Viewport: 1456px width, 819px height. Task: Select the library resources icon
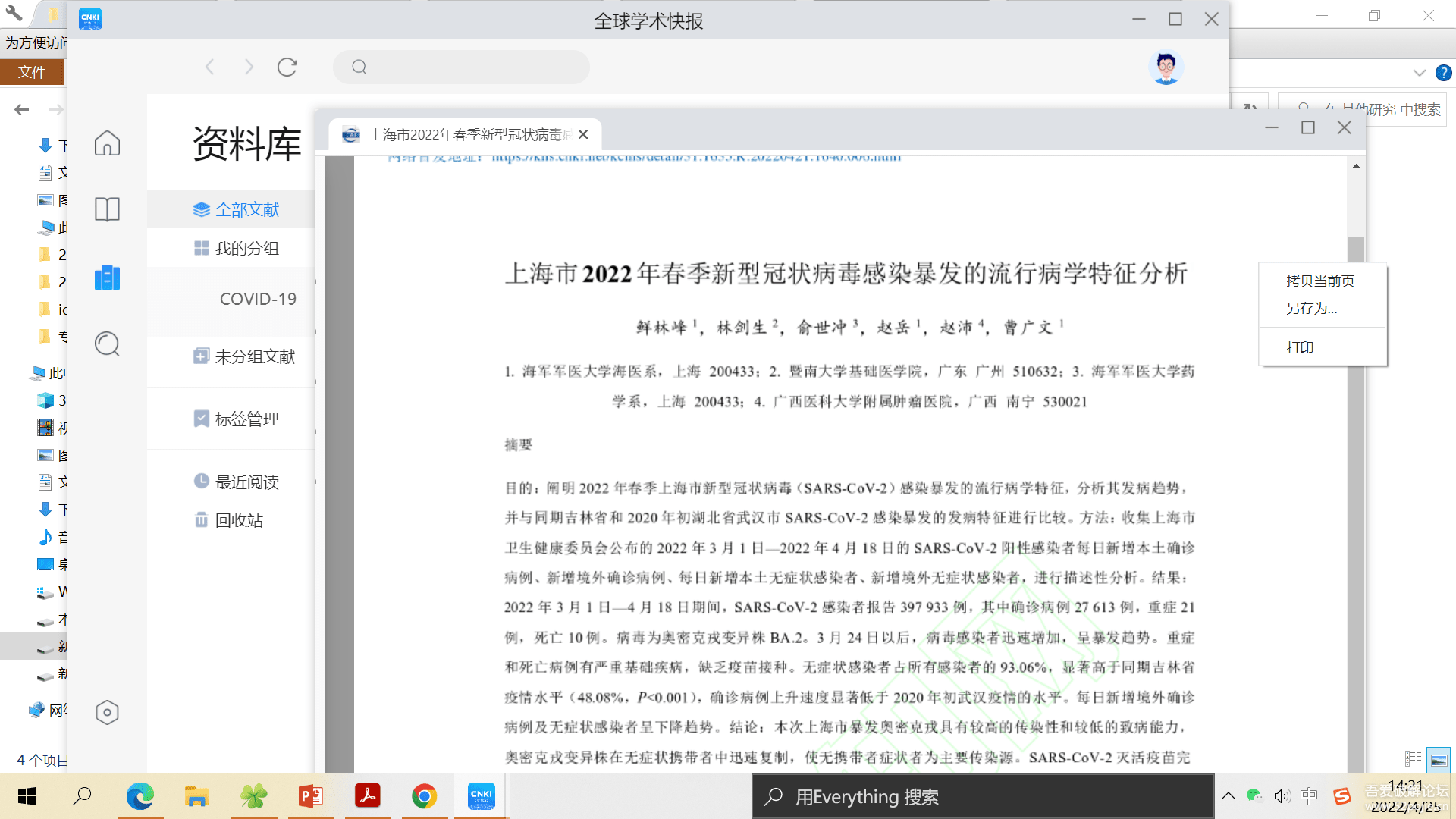(x=107, y=278)
